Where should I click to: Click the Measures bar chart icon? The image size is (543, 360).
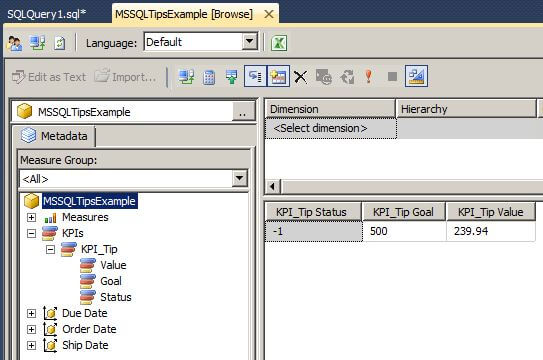click(x=50, y=218)
